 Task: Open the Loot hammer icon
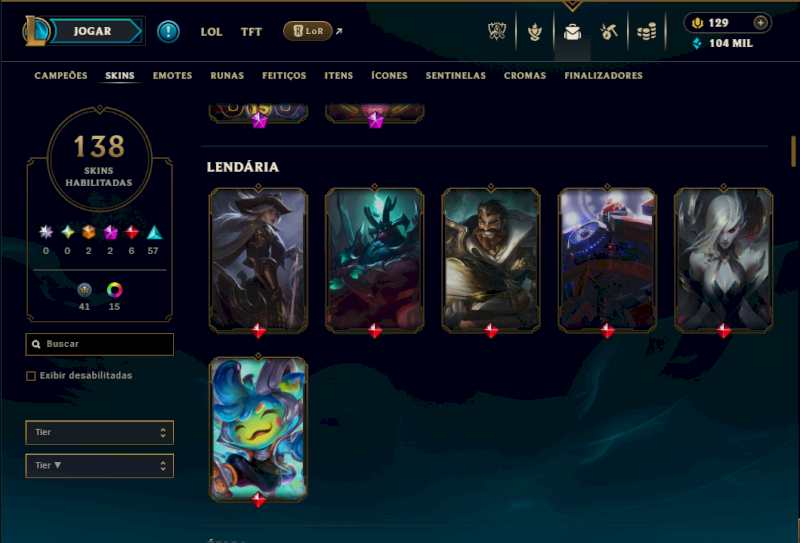pyautogui.click(x=609, y=32)
